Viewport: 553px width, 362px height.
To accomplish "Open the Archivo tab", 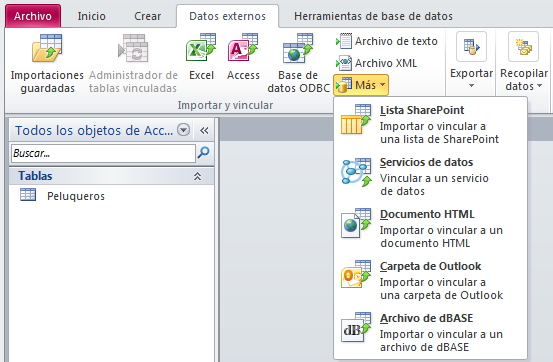I will tap(33, 16).
